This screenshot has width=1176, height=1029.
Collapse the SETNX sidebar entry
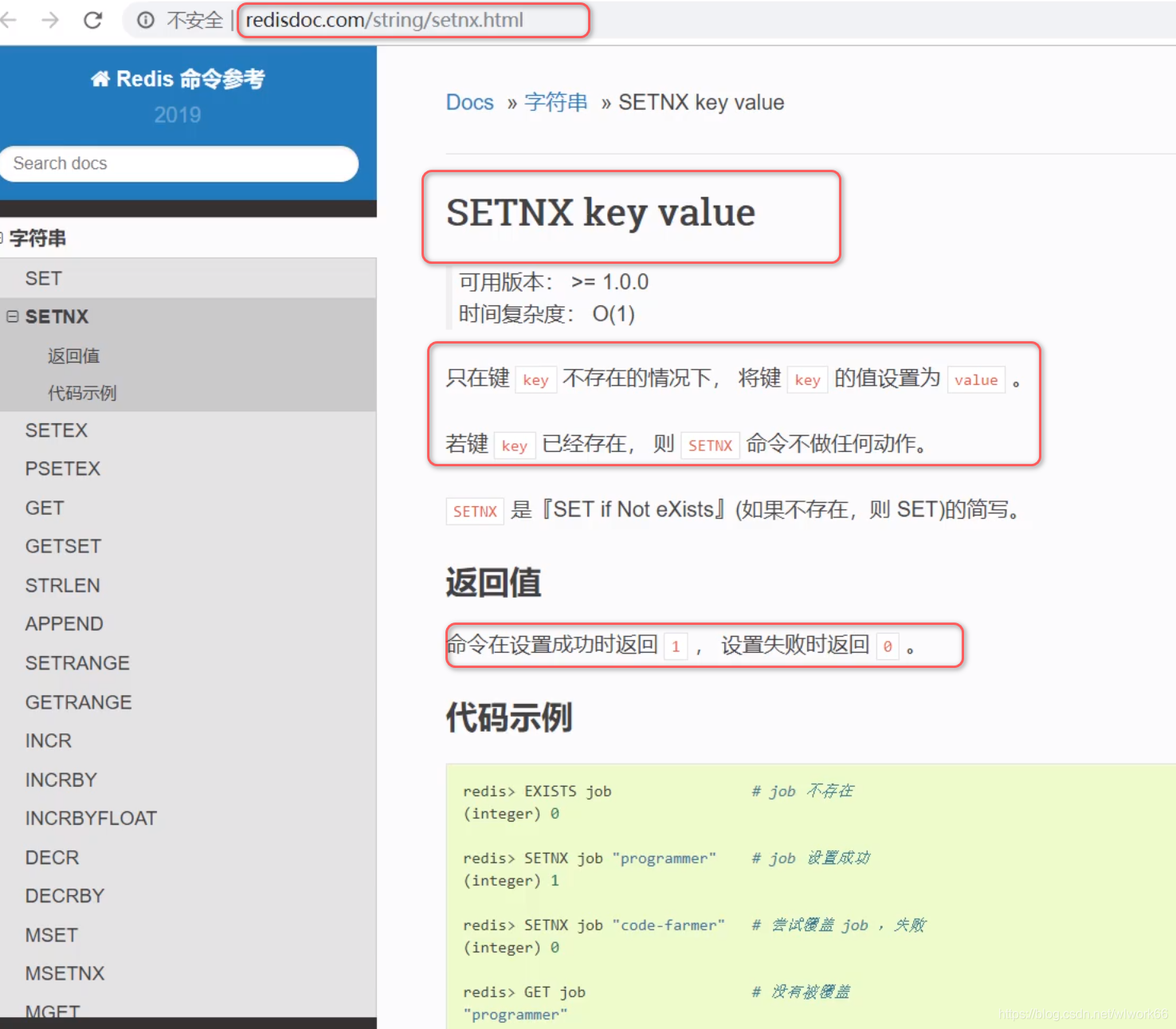(13, 316)
